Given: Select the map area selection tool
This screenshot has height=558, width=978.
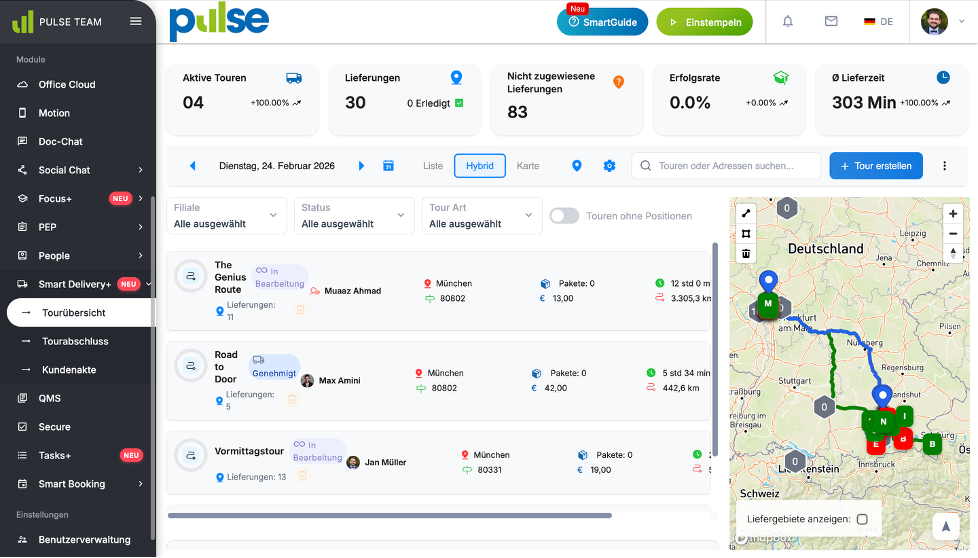Looking at the screenshot, I should 746,234.
